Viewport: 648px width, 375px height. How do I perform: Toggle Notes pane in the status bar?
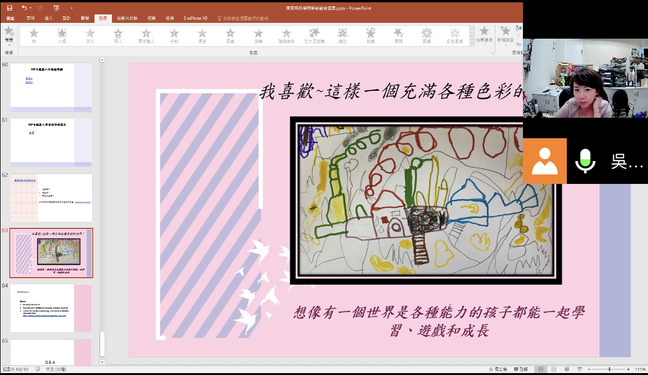tap(498, 369)
